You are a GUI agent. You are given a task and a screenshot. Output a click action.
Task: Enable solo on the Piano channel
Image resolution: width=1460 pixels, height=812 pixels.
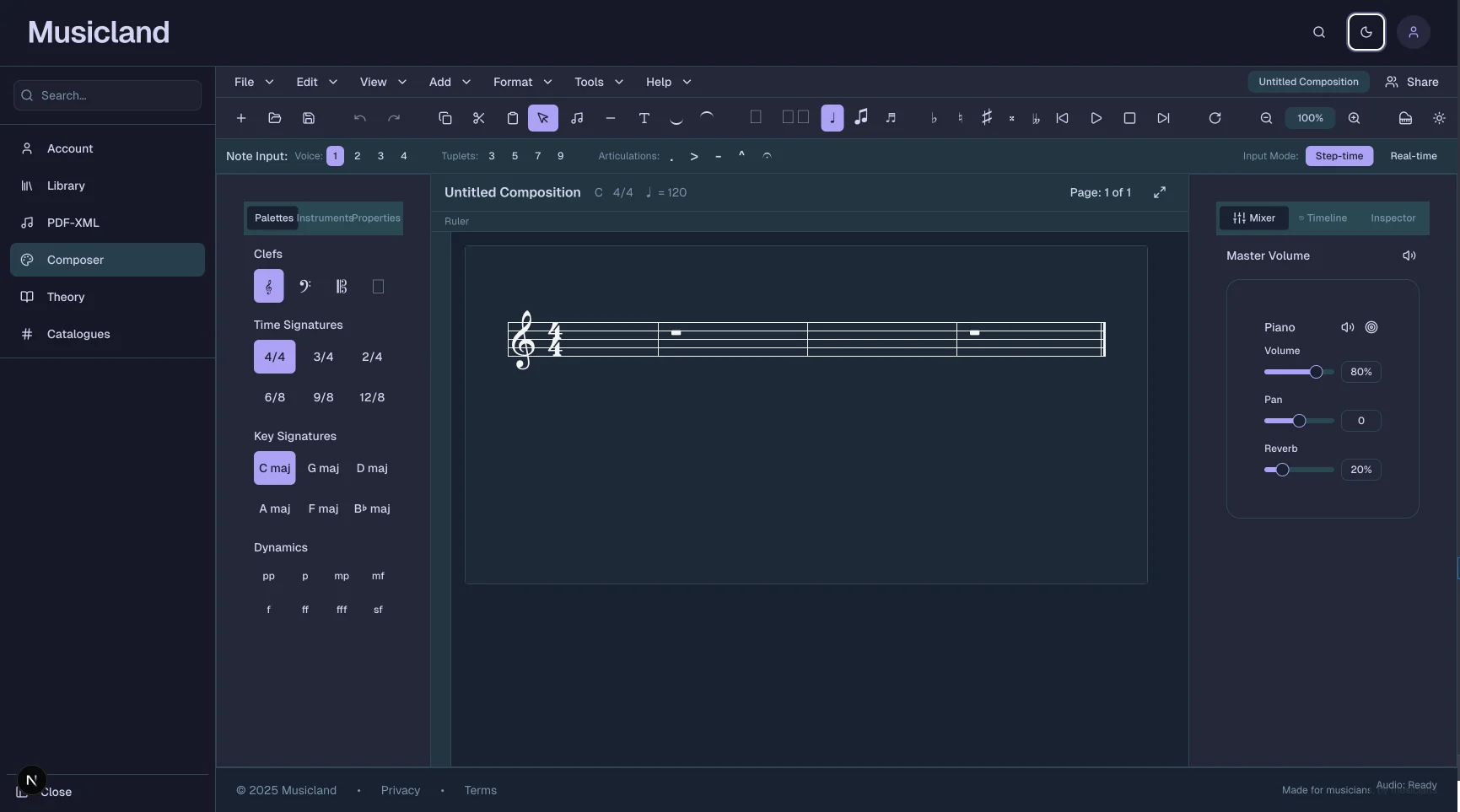tap(1371, 327)
